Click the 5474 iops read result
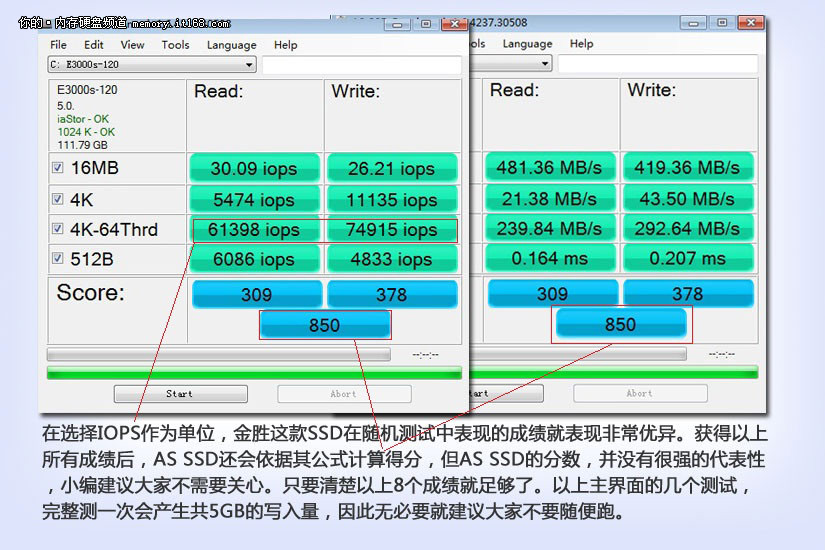The image size is (825, 550). click(255, 200)
